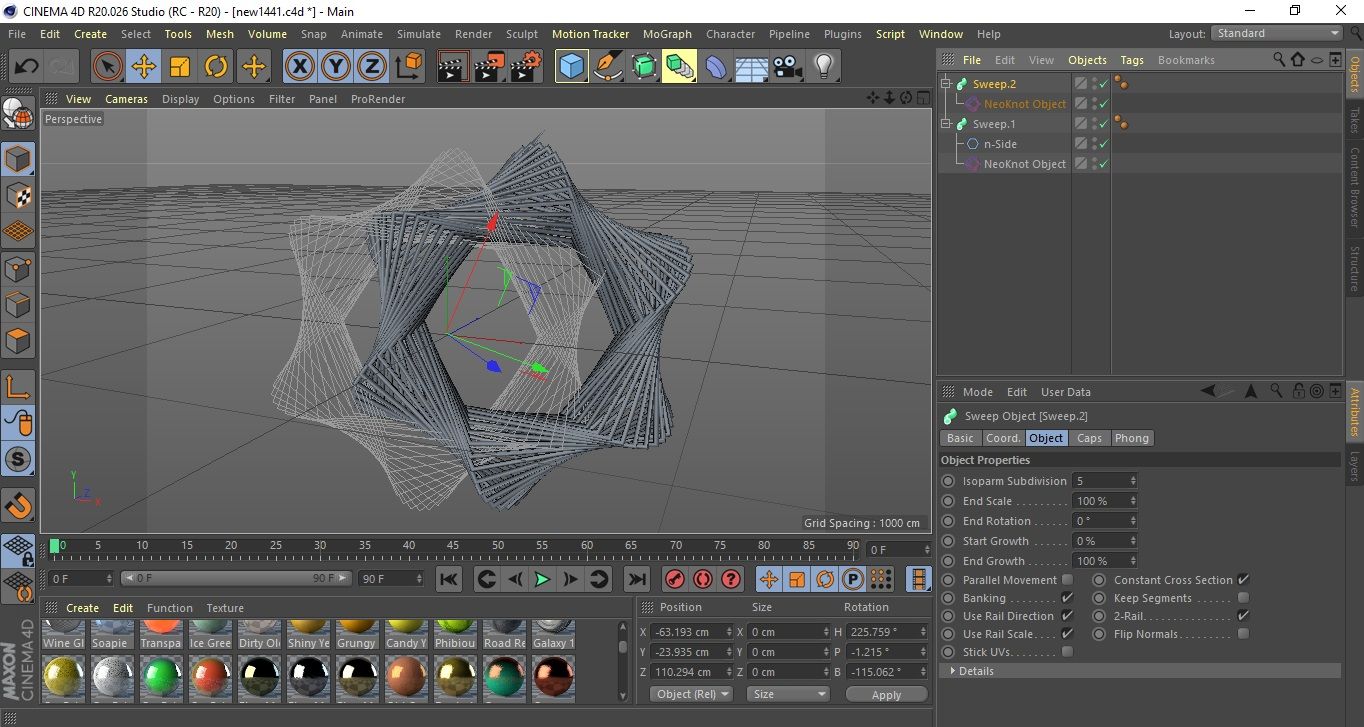This screenshot has width=1364, height=727.
Task: Click the Camera object icon
Action: click(x=788, y=67)
